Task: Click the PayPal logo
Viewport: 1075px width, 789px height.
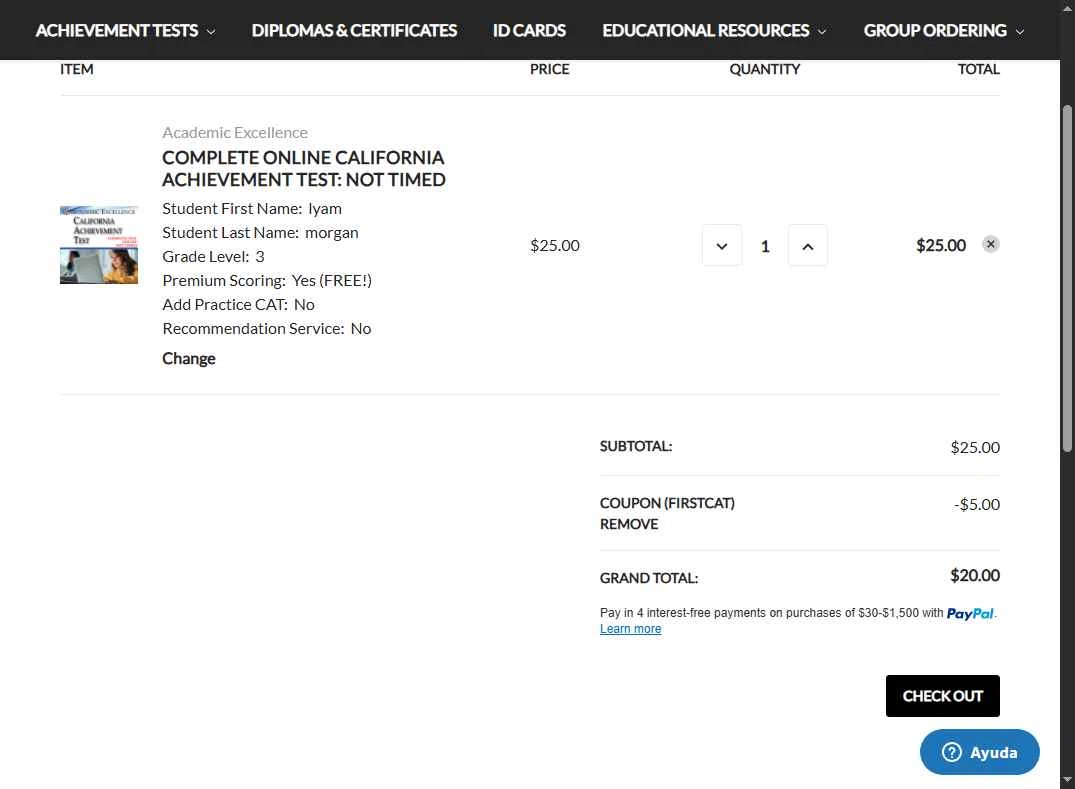Action: [x=969, y=614]
